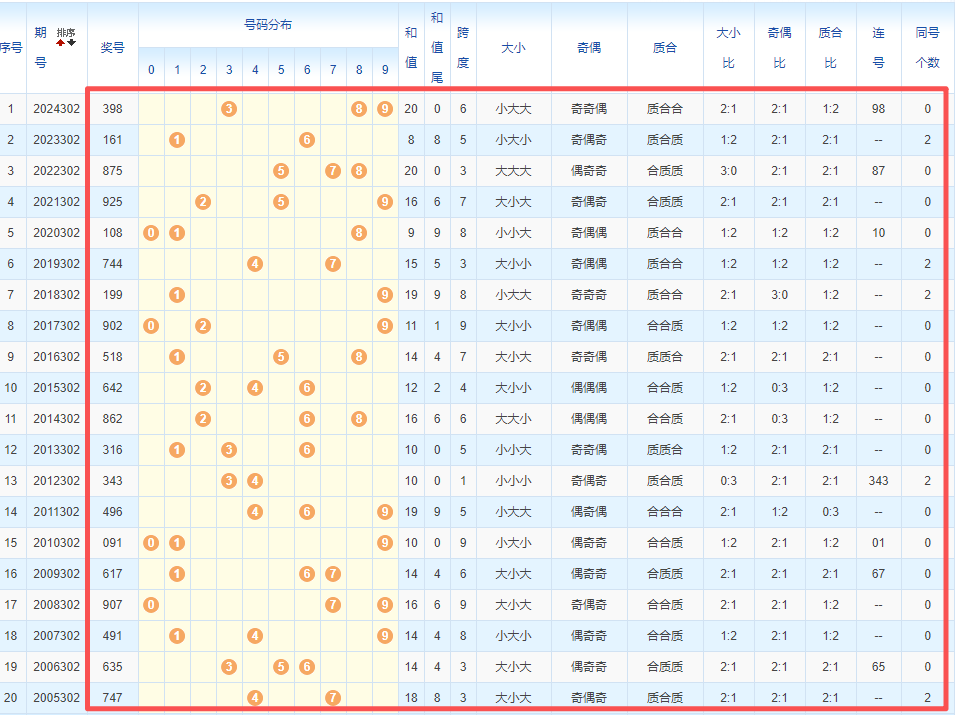This screenshot has width=955, height=715.
Task: Select the 大小比 column header
Action: coord(728,48)
